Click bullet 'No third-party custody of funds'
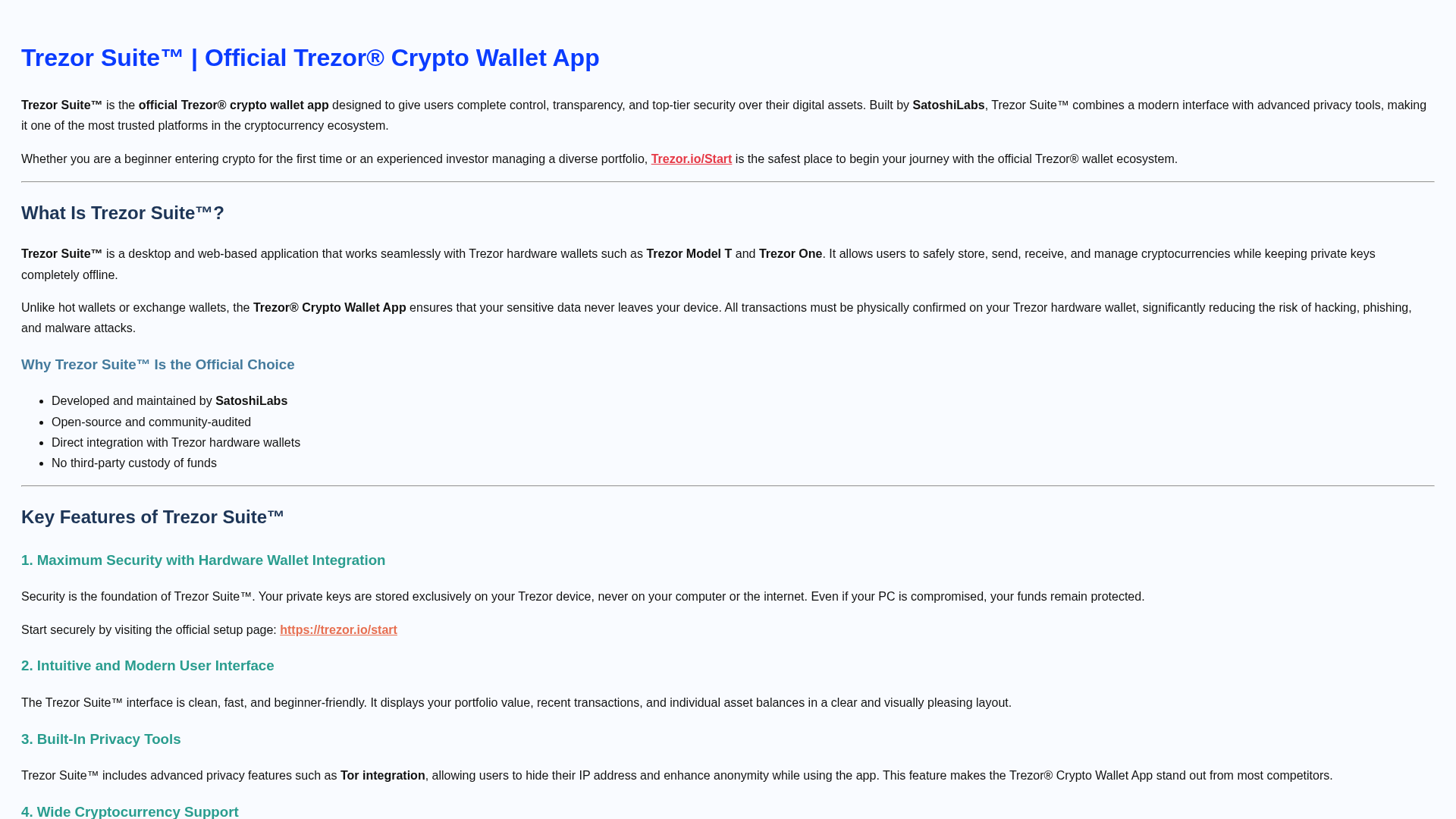The width and height of the screenshot is (1456, 819). 134,463
